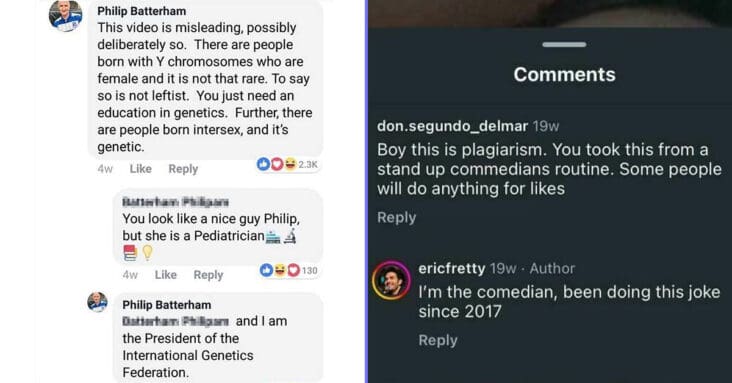
Task: Reply to don.segundo_delmar's plagiarism comment
Action: [396, 218]
